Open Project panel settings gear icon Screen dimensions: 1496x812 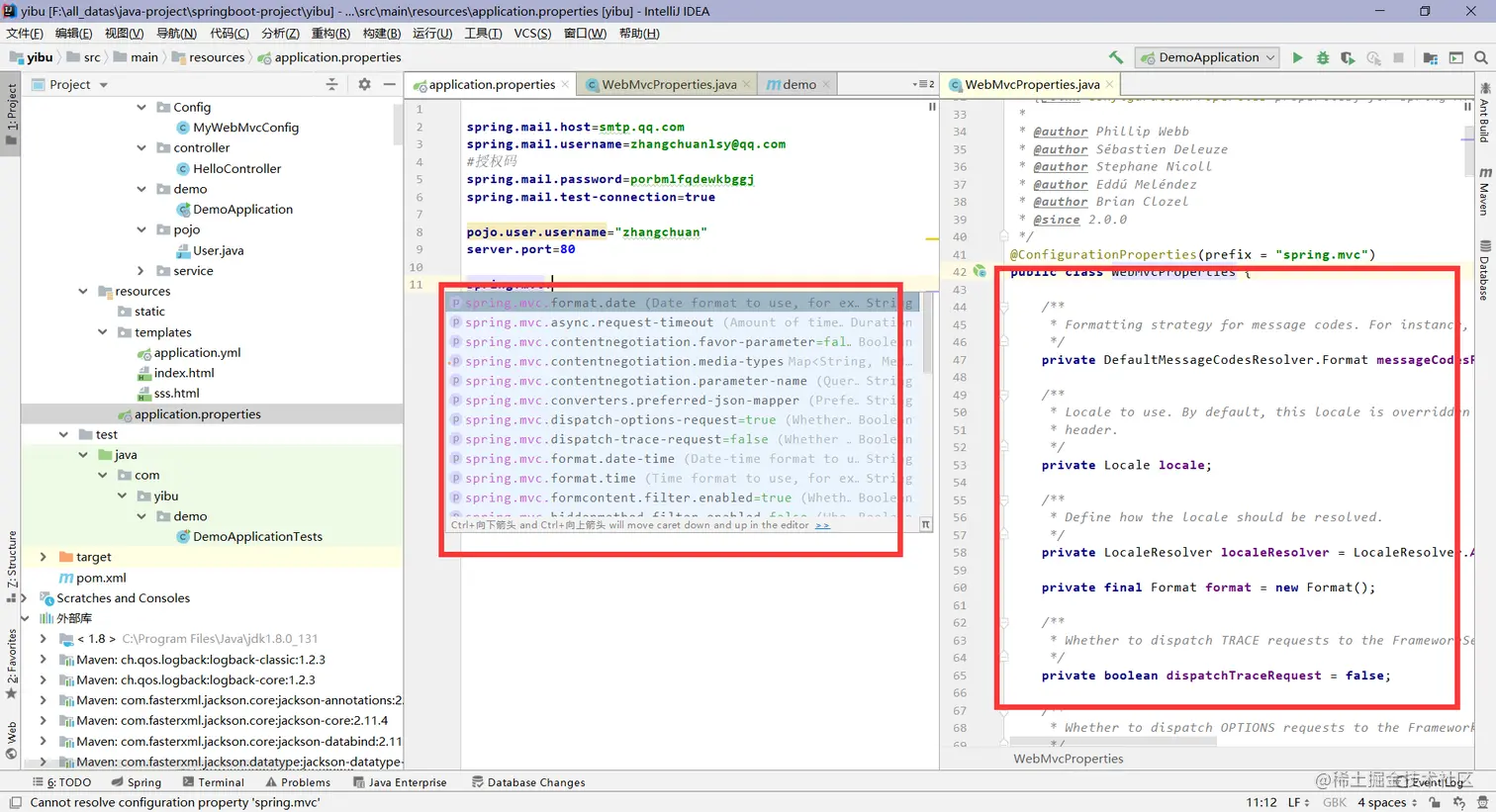(x=364, y=84)
